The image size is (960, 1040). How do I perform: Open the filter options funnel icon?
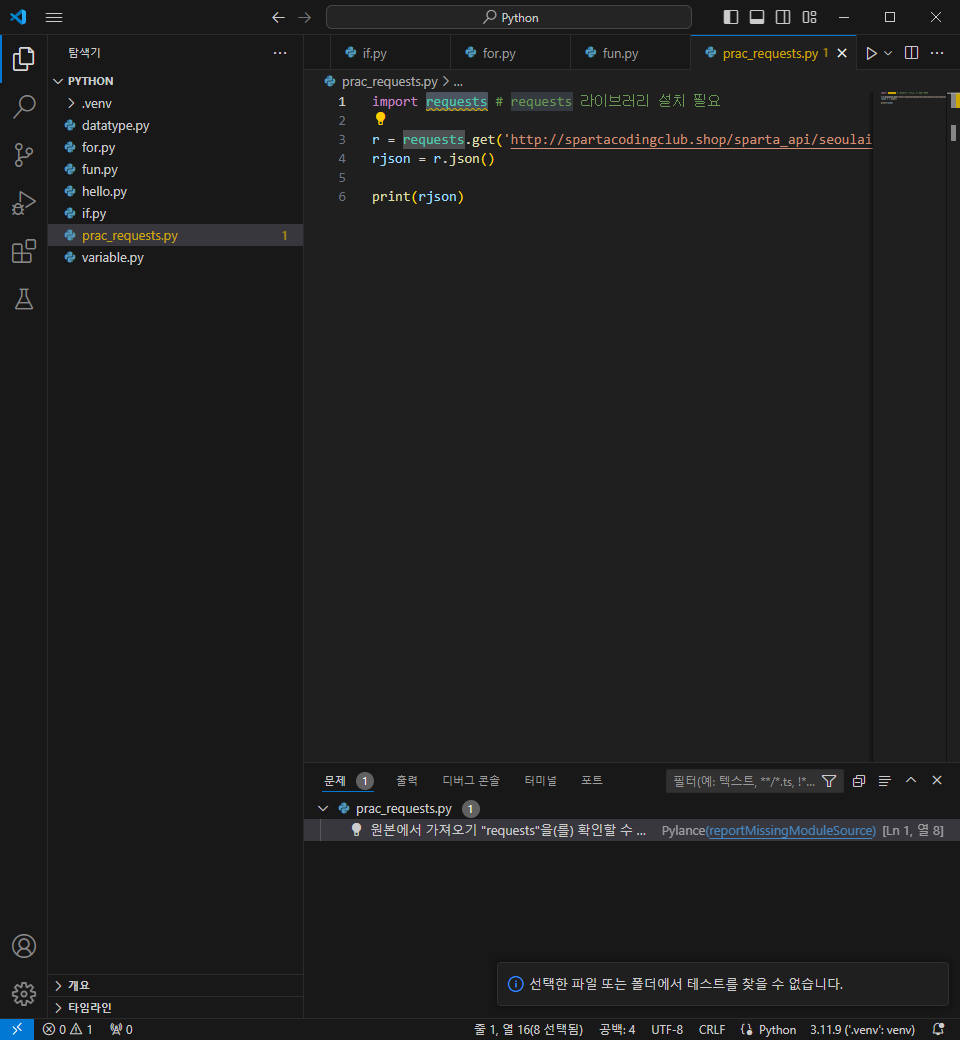click(x=829, y=781)
